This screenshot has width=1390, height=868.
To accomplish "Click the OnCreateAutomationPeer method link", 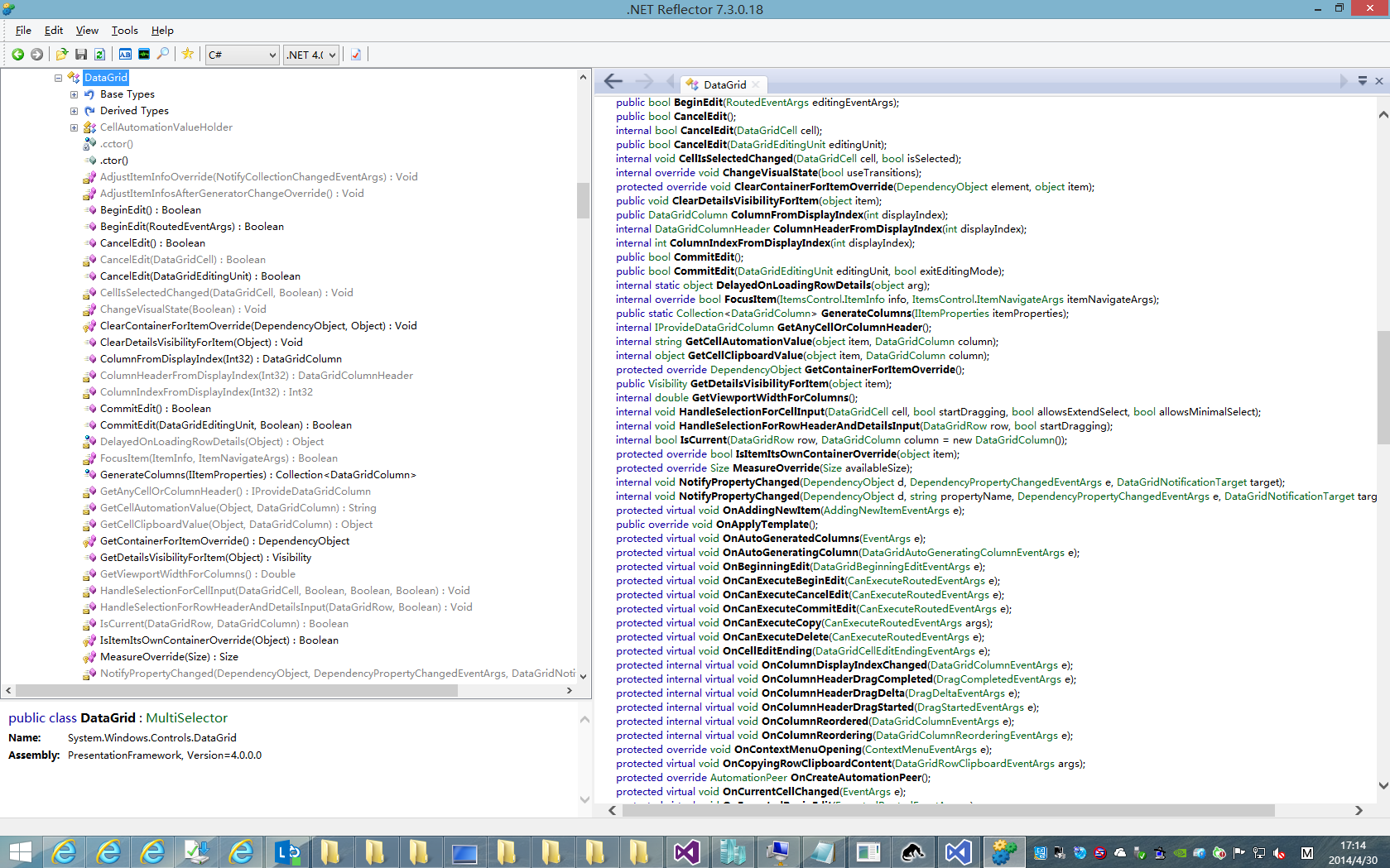I will [x=855, y=778].
